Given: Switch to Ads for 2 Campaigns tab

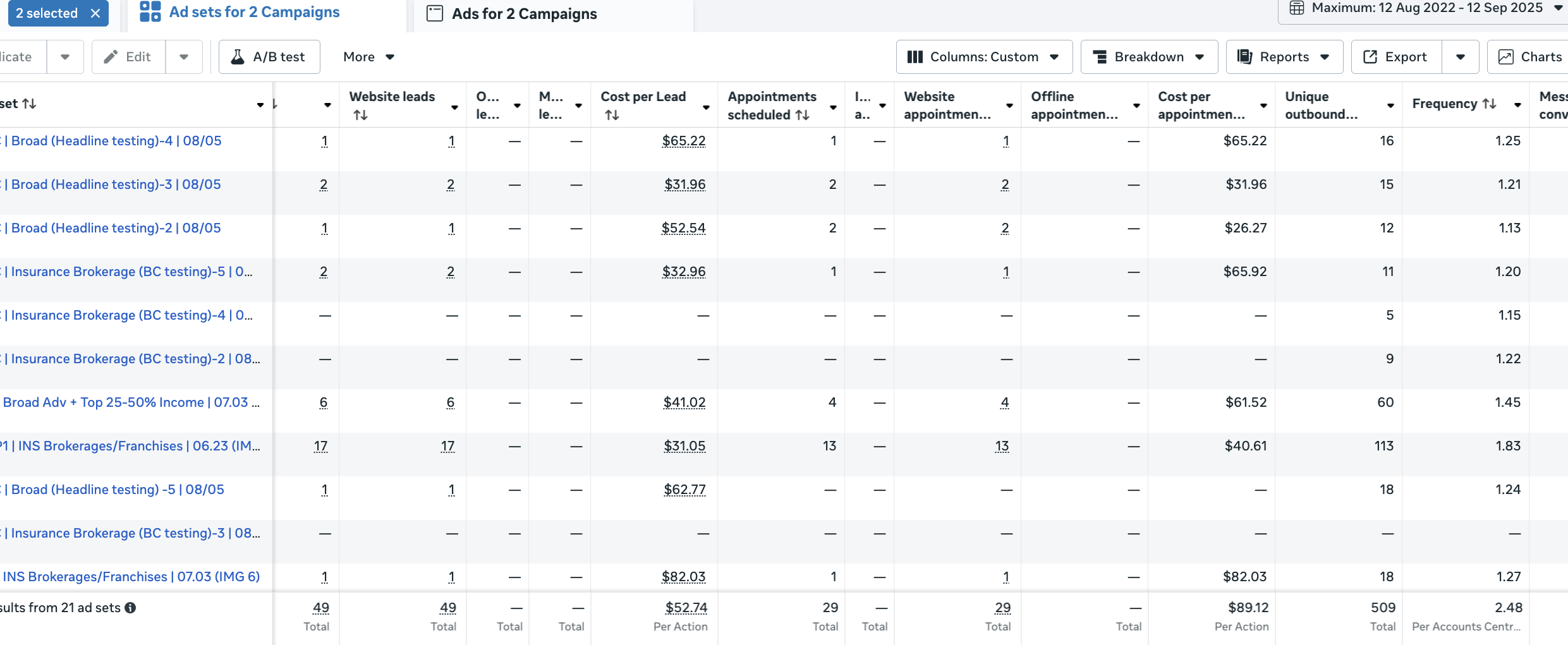Looking at the screenshot, I should click(x=524, y=14).
